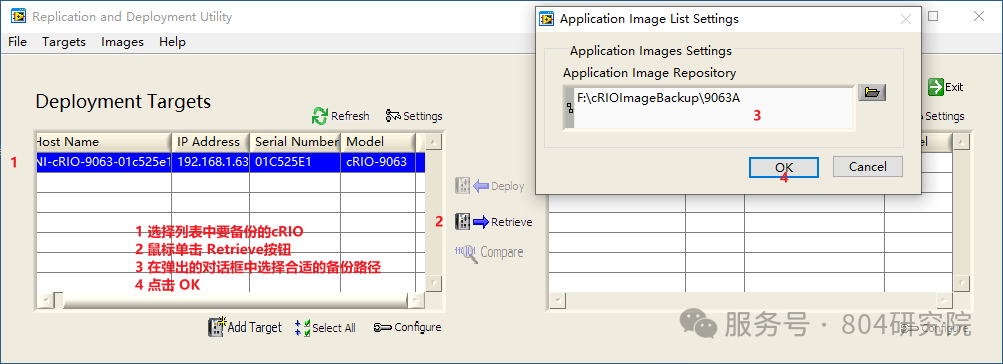Browse for repository folder with folder icon

pos(872,93)
